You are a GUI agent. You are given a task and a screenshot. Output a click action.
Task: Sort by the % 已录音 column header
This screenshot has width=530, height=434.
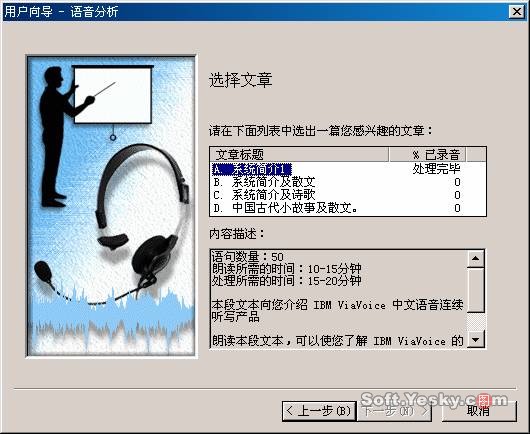click(427, 154)
